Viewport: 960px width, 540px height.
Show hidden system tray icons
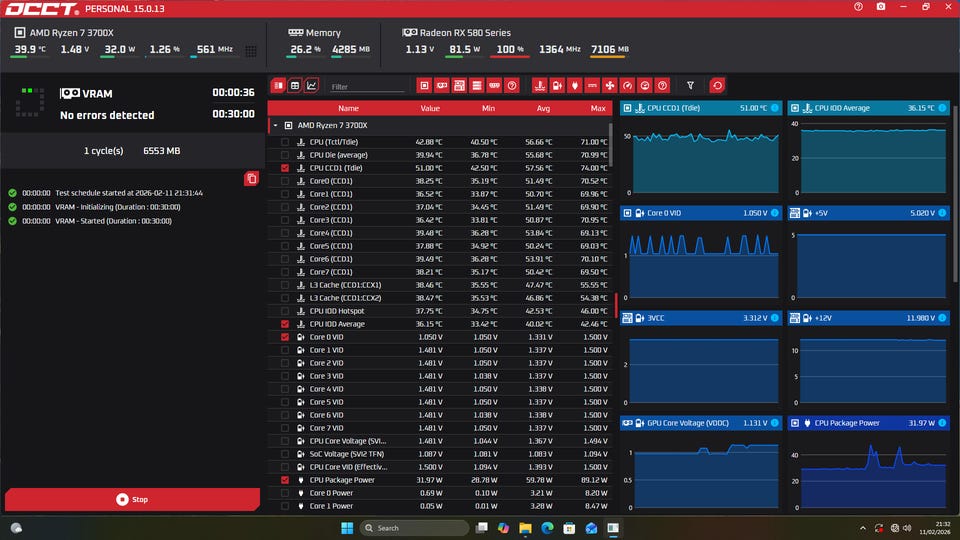click(x=863, y=528)
